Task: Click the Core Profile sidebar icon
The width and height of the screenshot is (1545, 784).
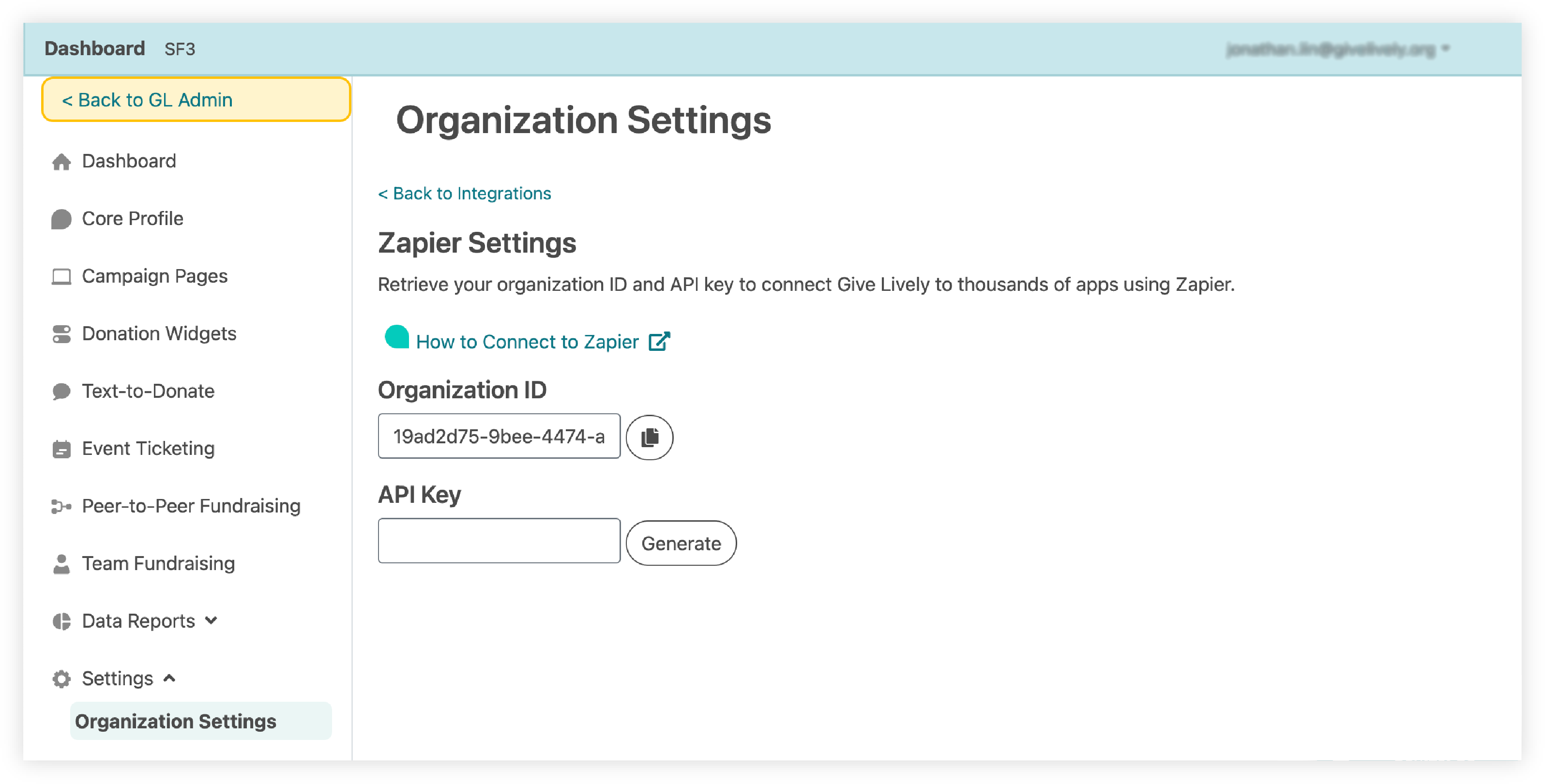Action: pyautogui.click(x=61, y=219)
